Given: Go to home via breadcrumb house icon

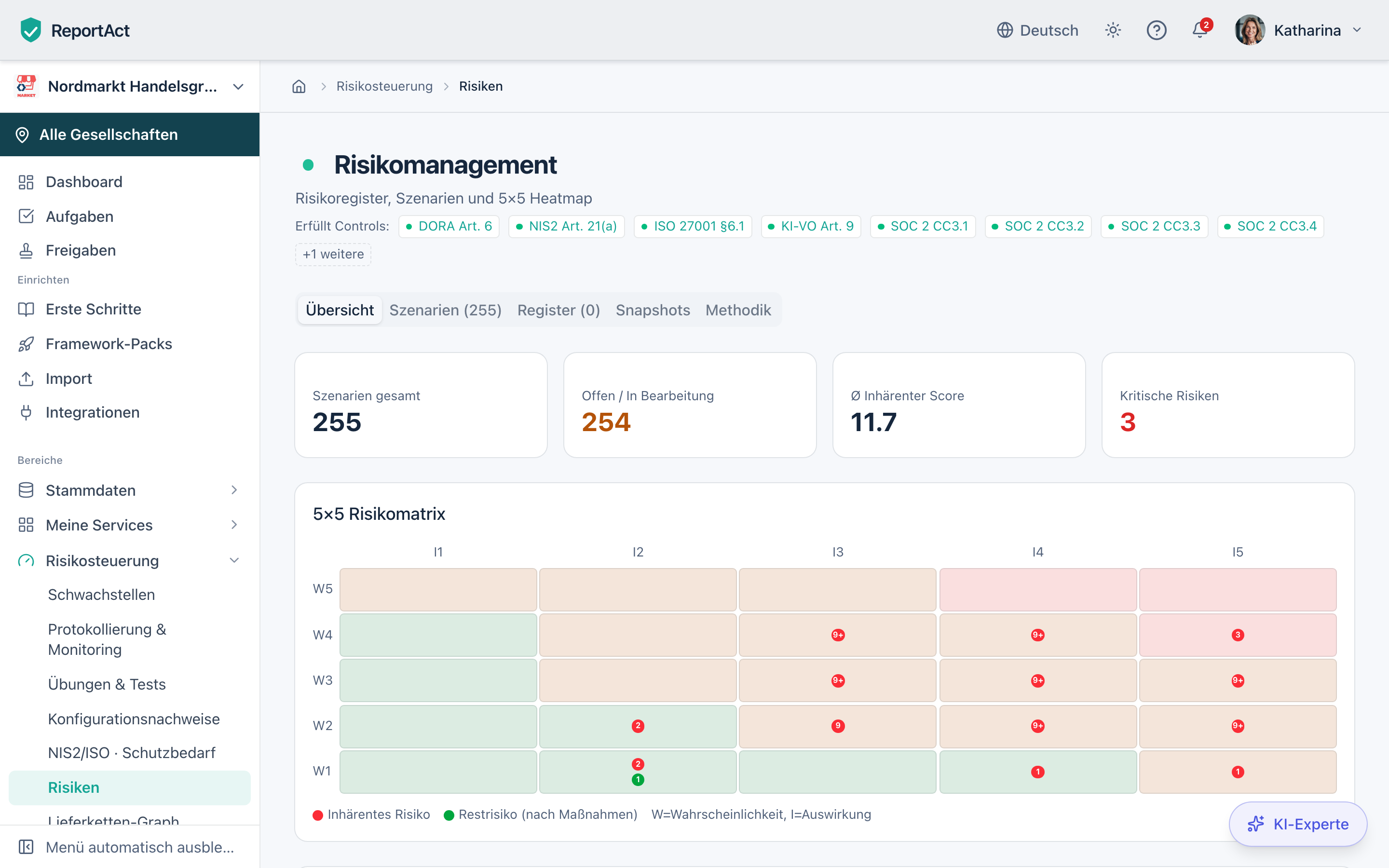Looking at the screenshot, I should 299,86.
